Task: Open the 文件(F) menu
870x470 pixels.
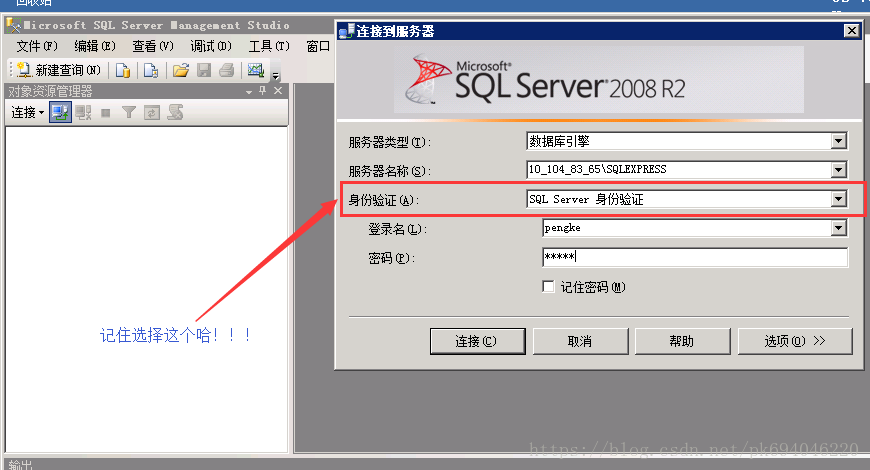Action: (x=37, y=46)
